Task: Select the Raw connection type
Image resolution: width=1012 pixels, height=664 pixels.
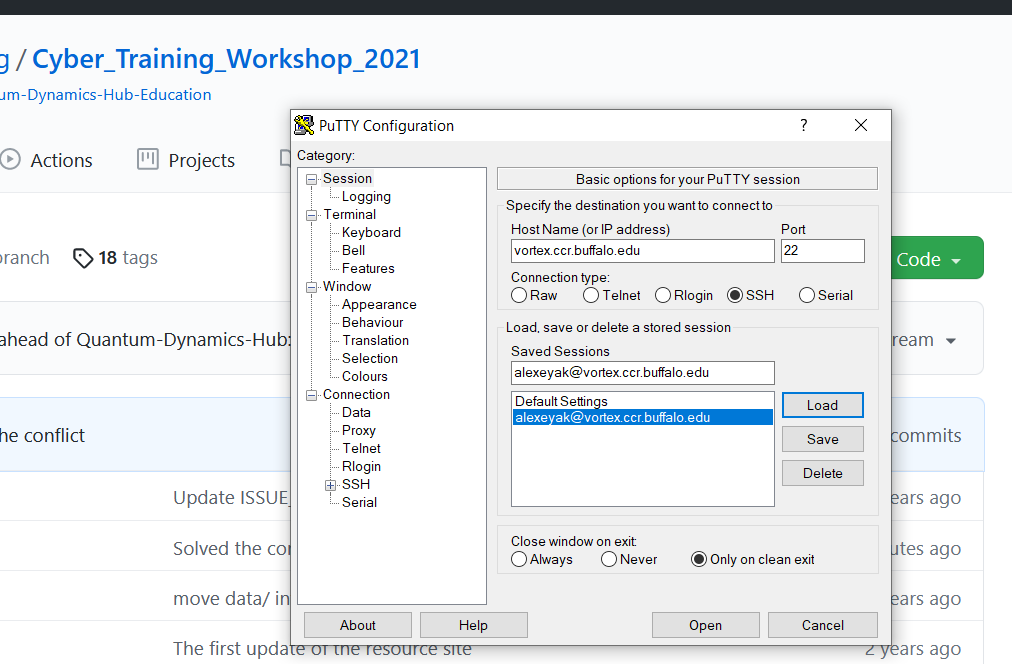Action: [519, 295]
